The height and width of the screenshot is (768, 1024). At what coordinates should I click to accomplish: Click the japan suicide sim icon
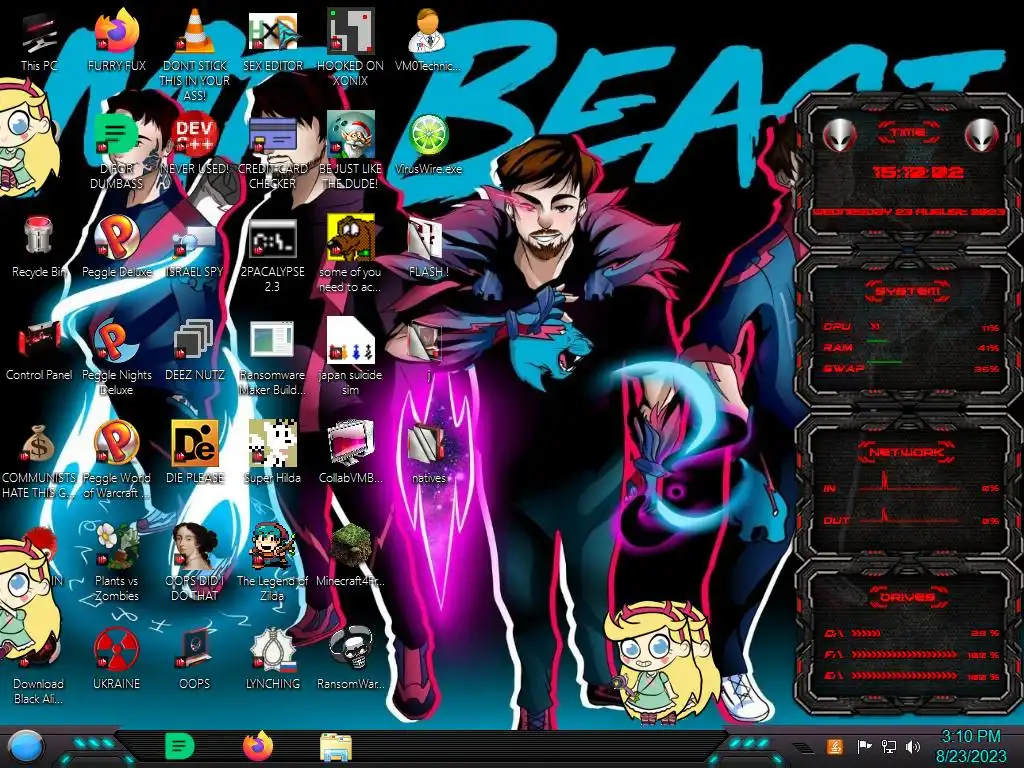pyautogui.click(x=350, y=357)
